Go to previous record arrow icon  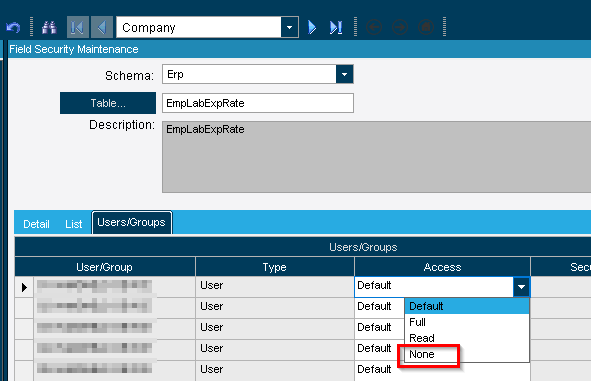[x=102, y=27]
